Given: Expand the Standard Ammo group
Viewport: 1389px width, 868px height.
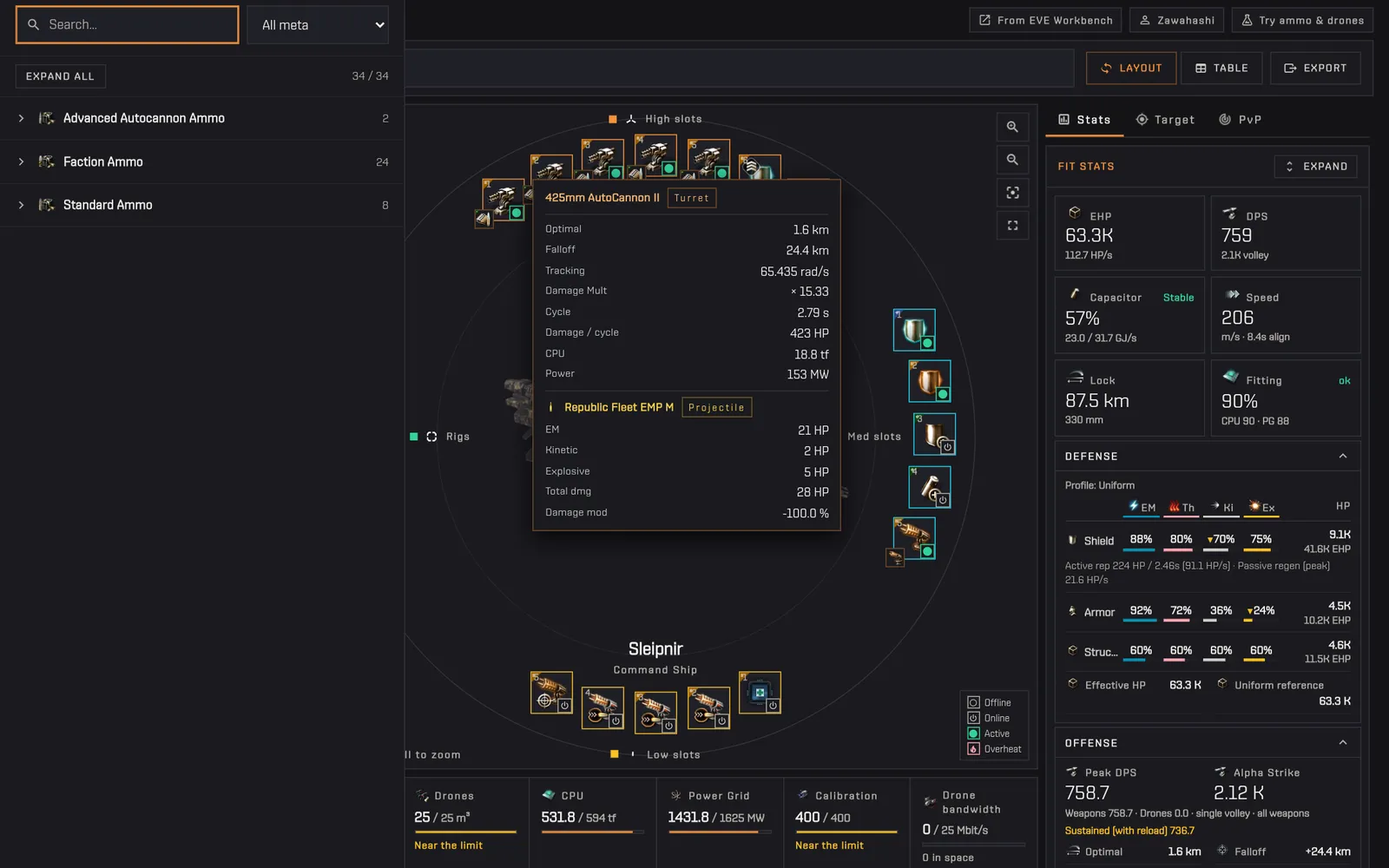Looking at the screenshot, I should tap(201, 205).
